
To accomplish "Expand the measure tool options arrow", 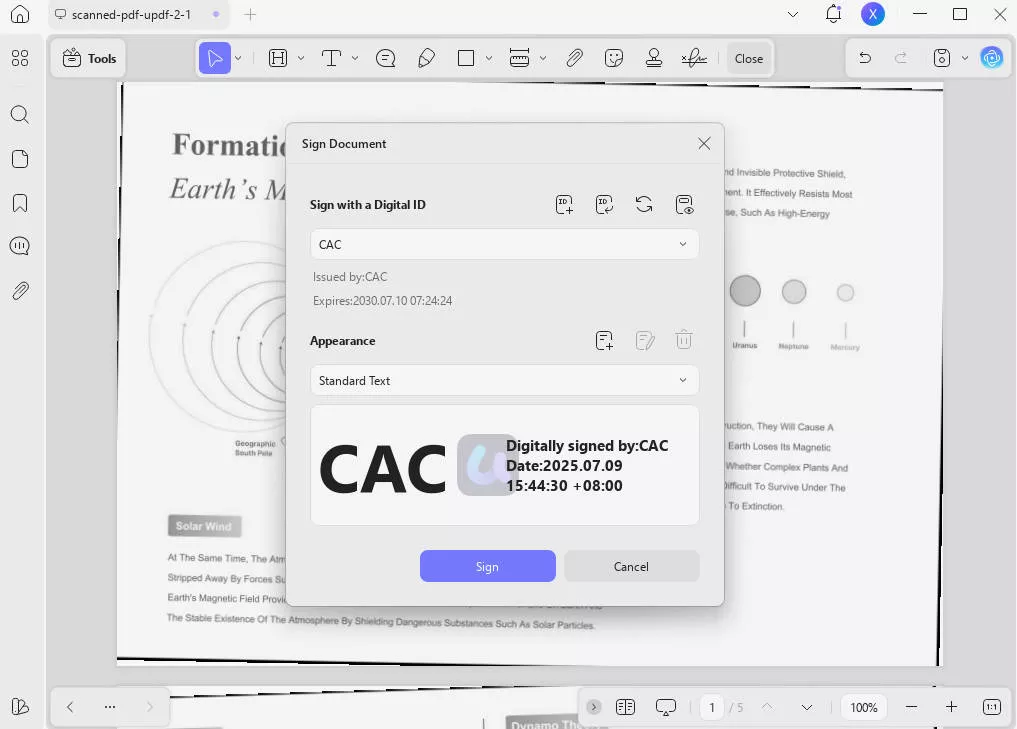I will [543, 58].
